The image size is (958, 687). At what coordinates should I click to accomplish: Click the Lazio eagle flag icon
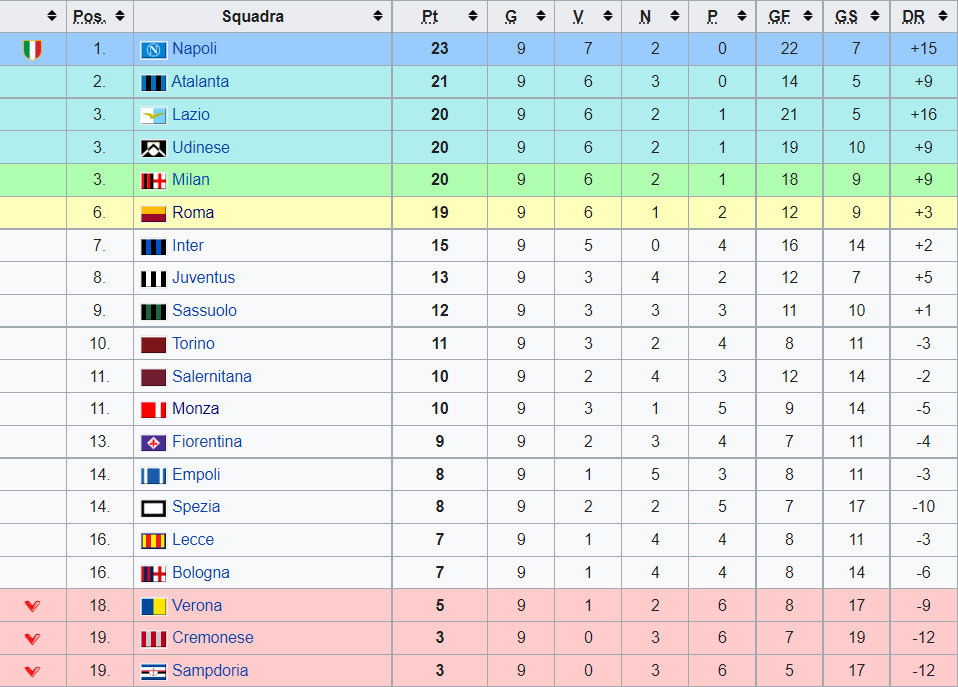(x=153, y=115)
